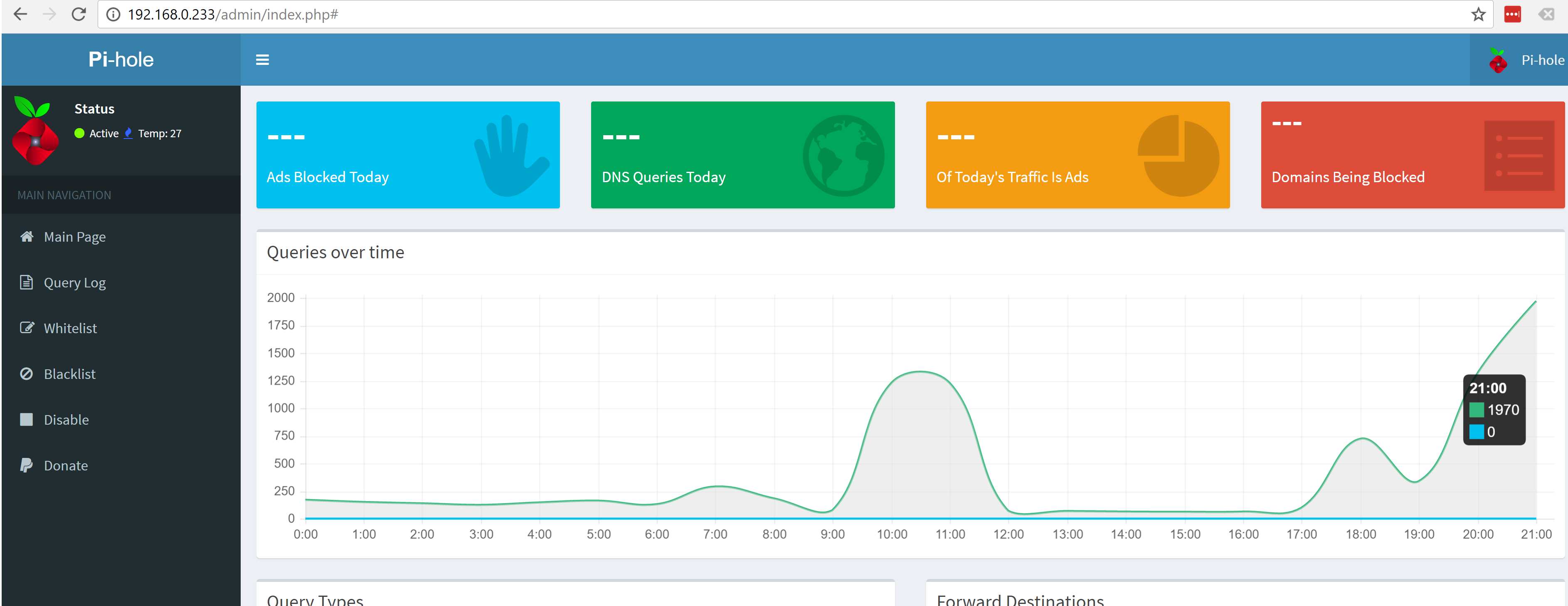
Task: Click the Blacklist ban icon
Action: coord(26,373)
